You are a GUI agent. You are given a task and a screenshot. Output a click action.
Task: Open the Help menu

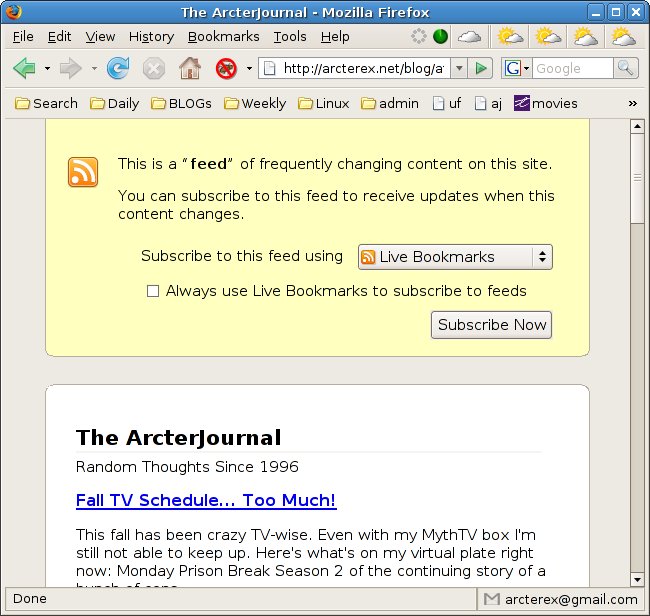(335, 37)
